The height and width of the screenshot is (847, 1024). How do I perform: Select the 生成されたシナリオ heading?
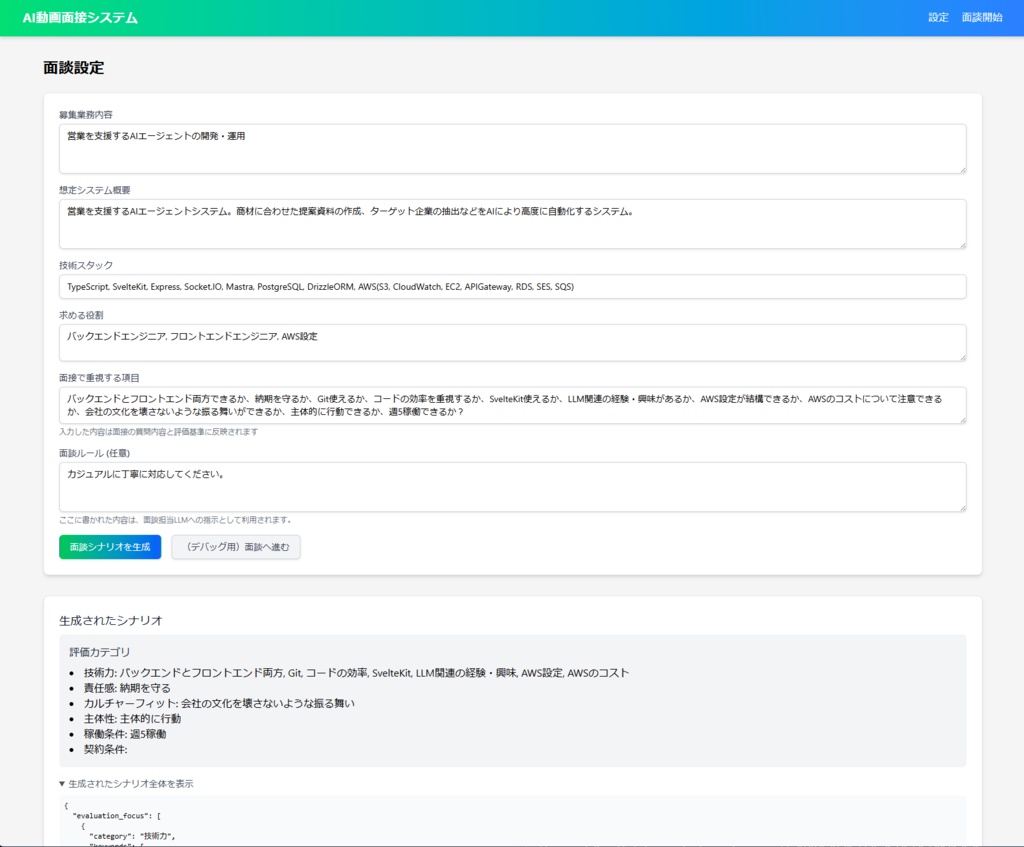click(x=111, y=620)
